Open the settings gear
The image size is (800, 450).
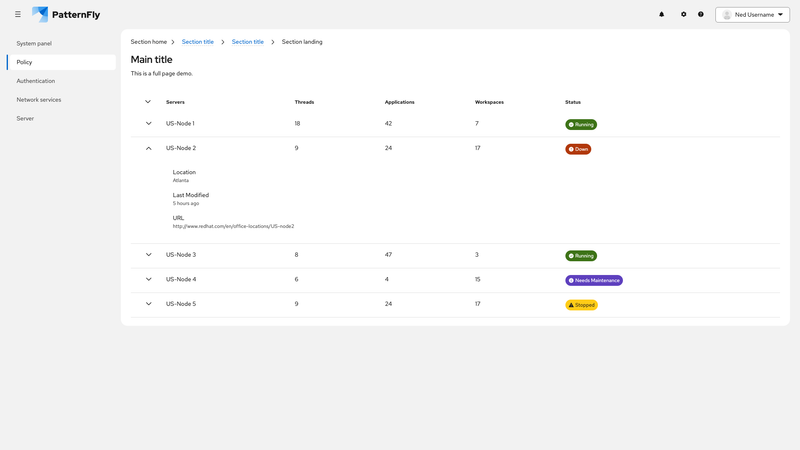(x=684, y=14)
